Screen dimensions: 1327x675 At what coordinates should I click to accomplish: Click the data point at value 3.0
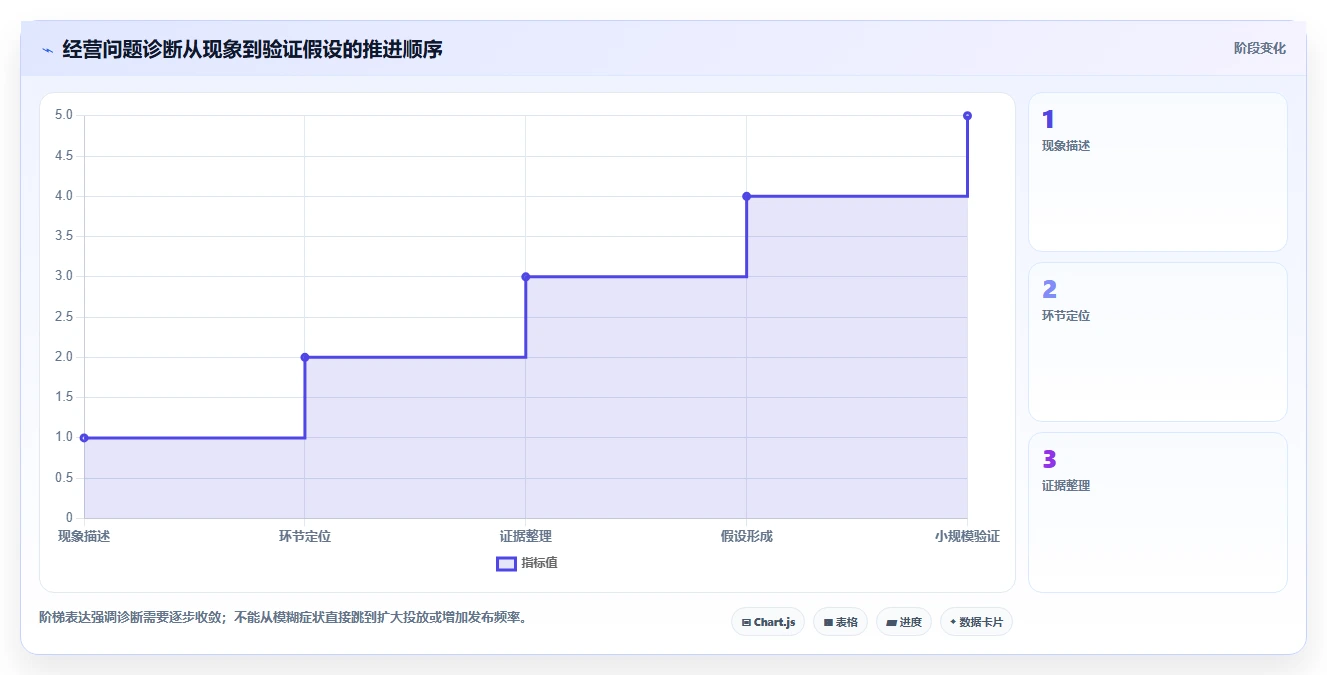coord(525,276)
